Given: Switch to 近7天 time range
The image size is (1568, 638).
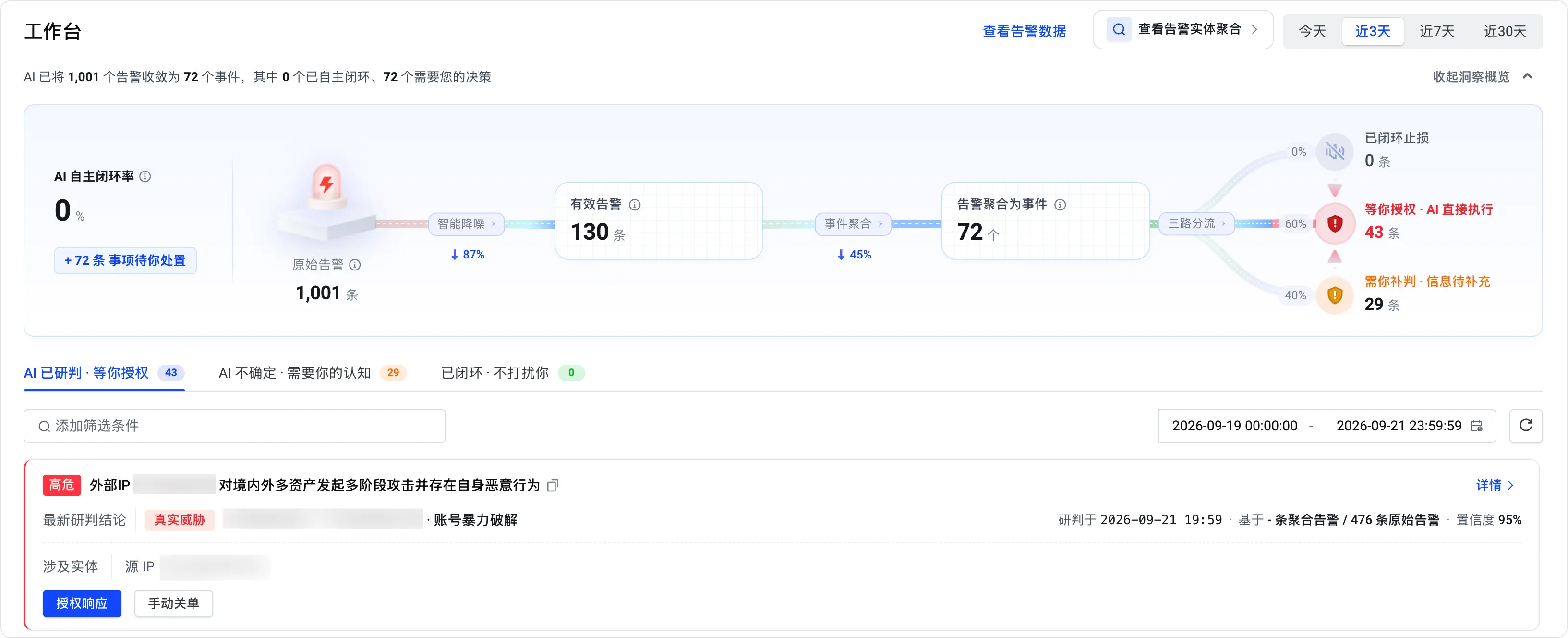Looking at the screenshot, I should coord(1436,31).
